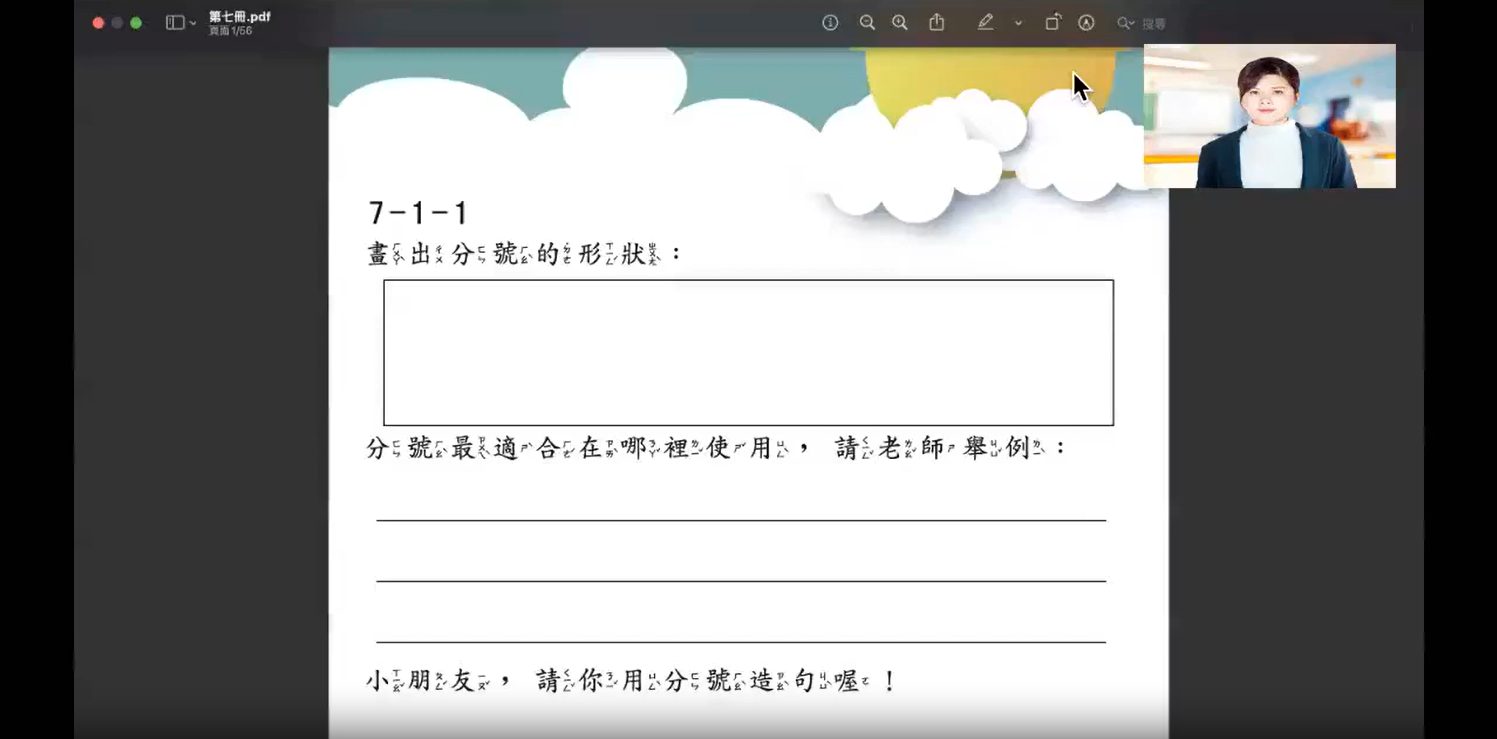Image resolution: width=1497 pixels, height=739 pixels.
Task: Click the page count subtitle under title
Action: [x=231, y=31]
